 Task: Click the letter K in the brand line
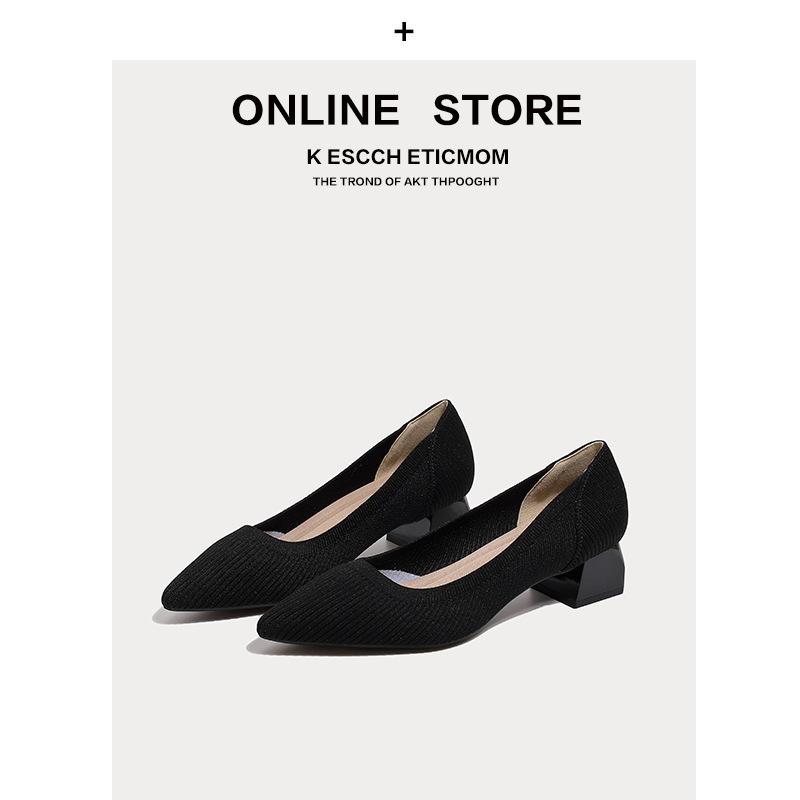pos(314,157)
